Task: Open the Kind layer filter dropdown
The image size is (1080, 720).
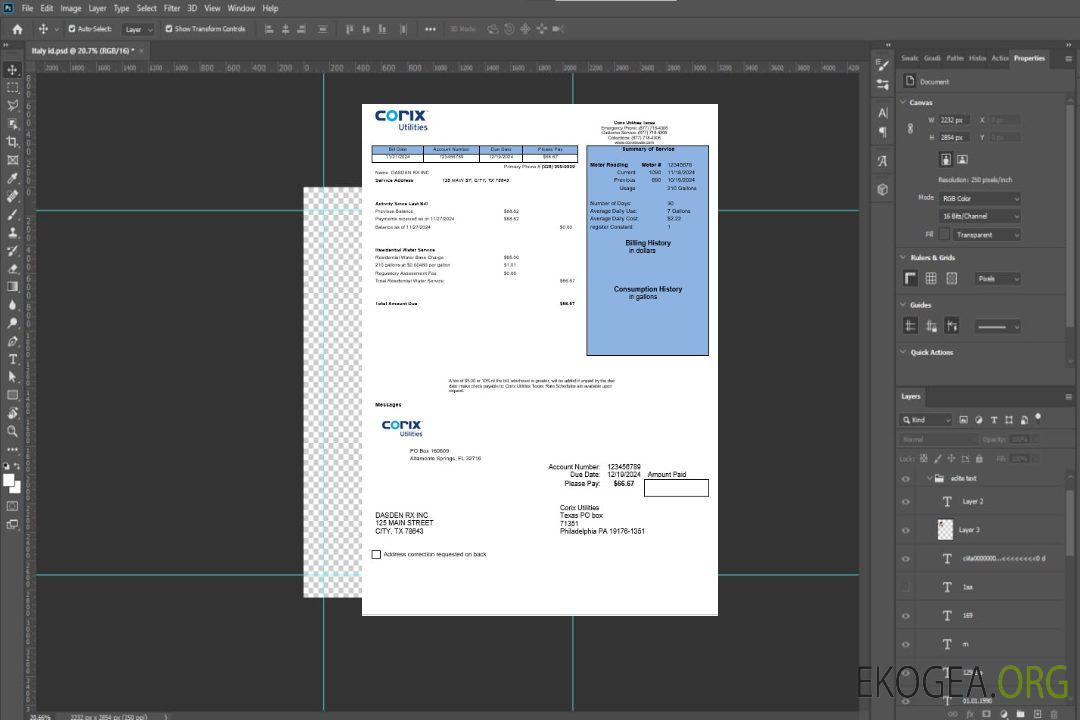Action: coord(926,420)
